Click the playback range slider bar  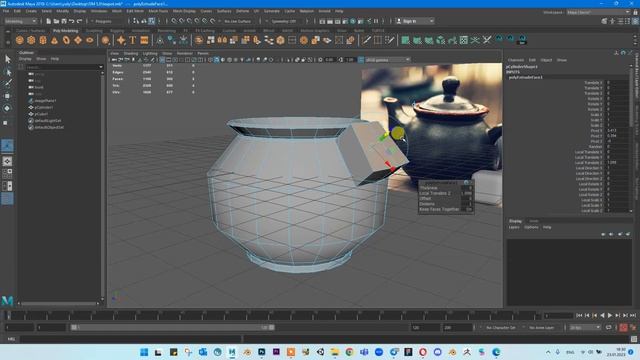(x=173, y=327)
